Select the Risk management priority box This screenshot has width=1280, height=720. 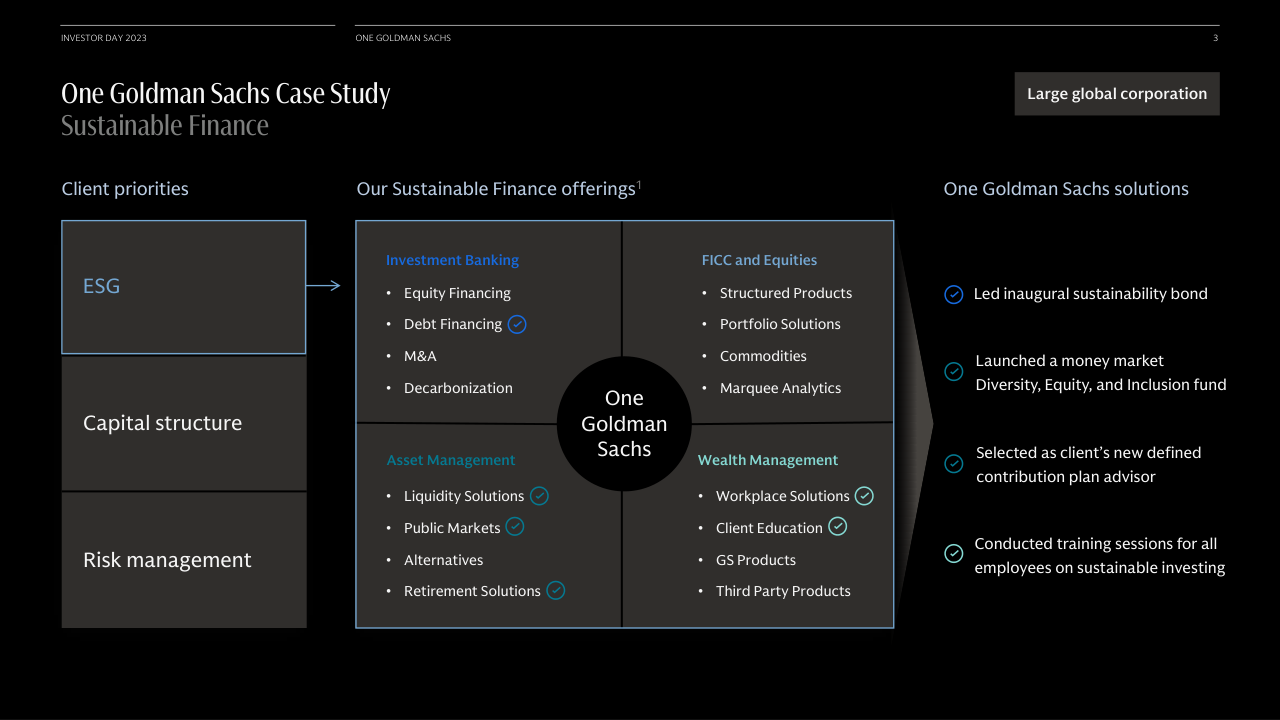[184, 560]
